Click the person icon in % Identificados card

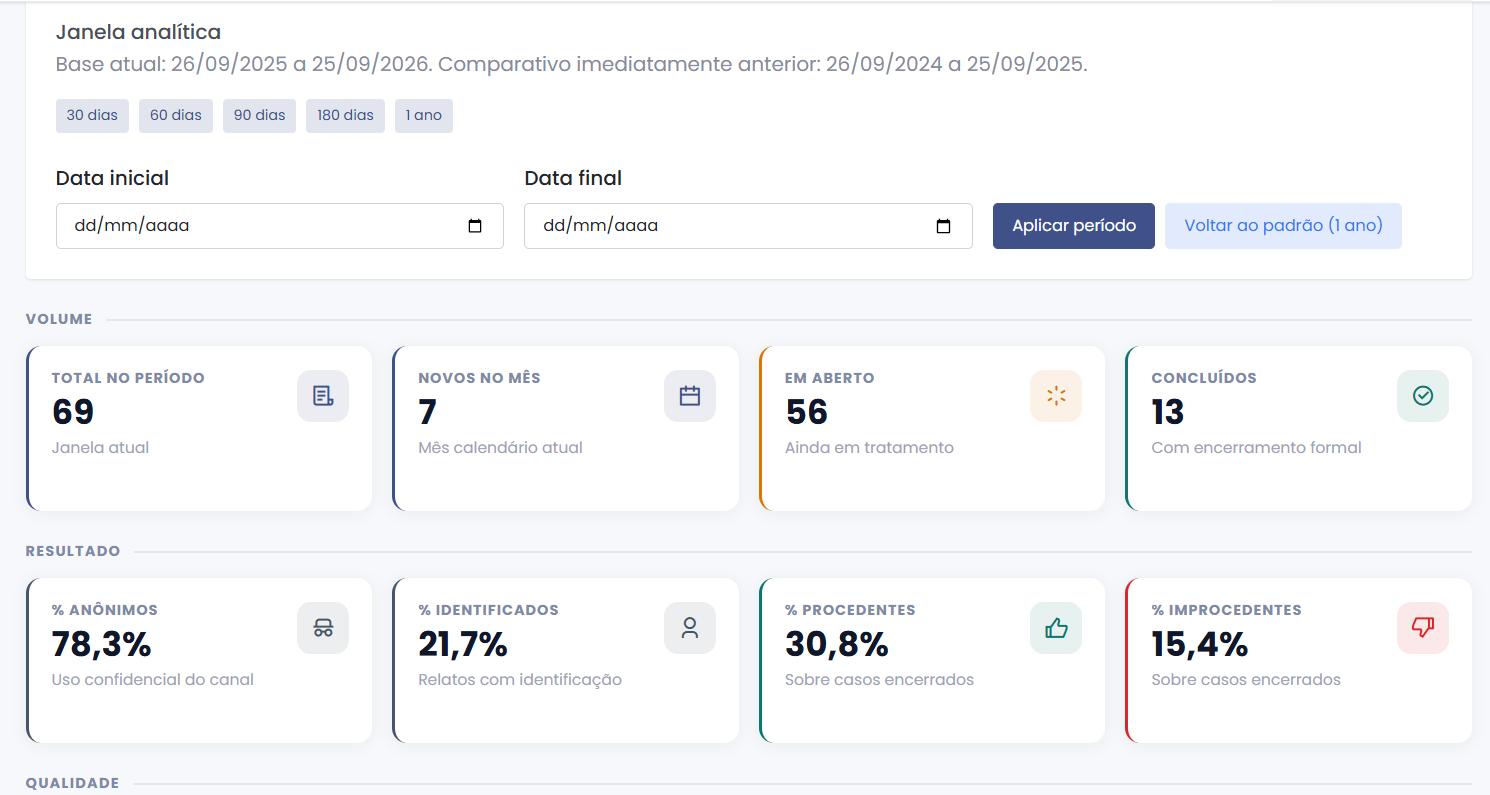[x=690, y=628]
